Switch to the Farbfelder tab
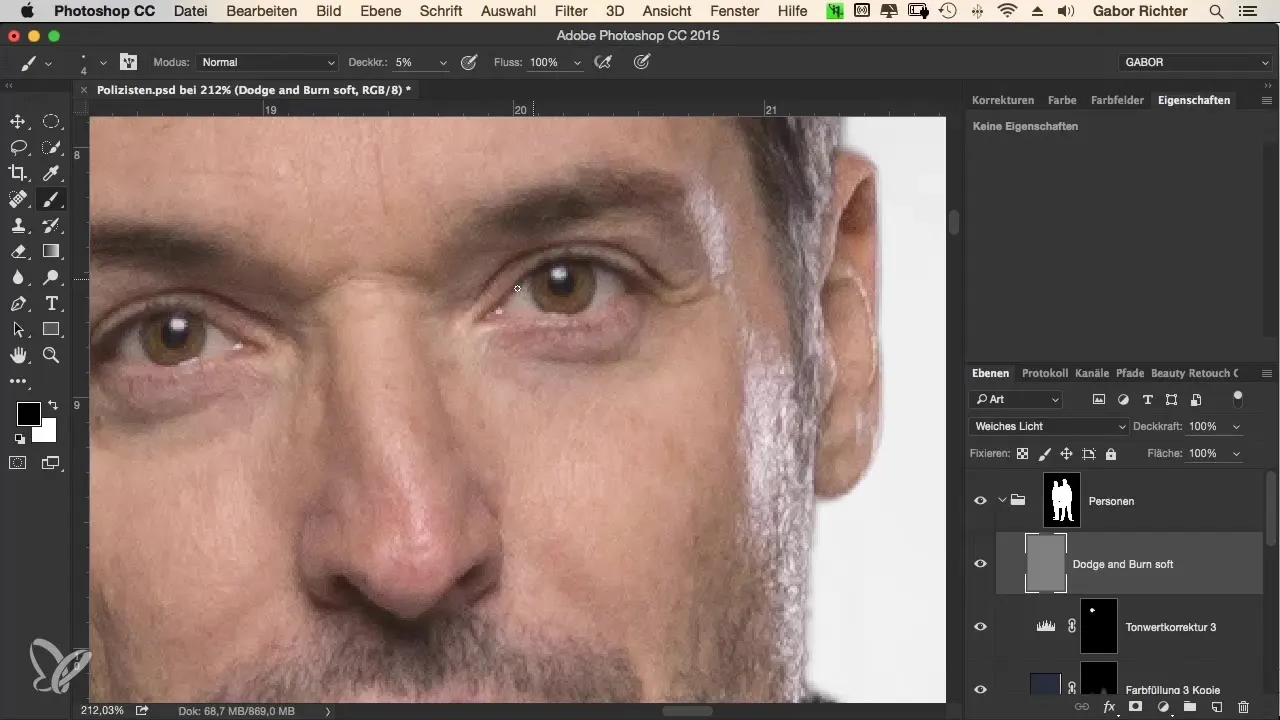This screenshot has width=1280, height=720. tap(1117, 100)
